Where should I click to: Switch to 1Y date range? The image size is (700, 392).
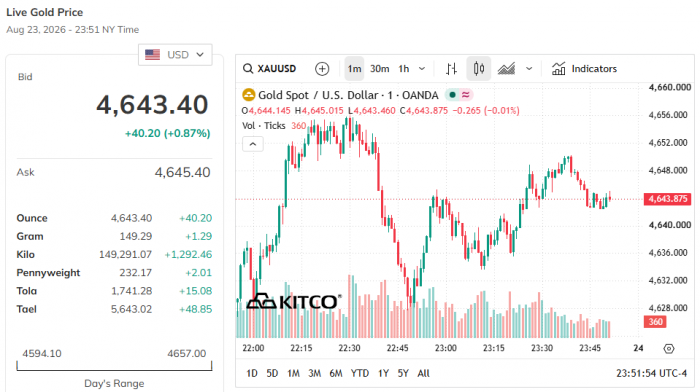383,373
